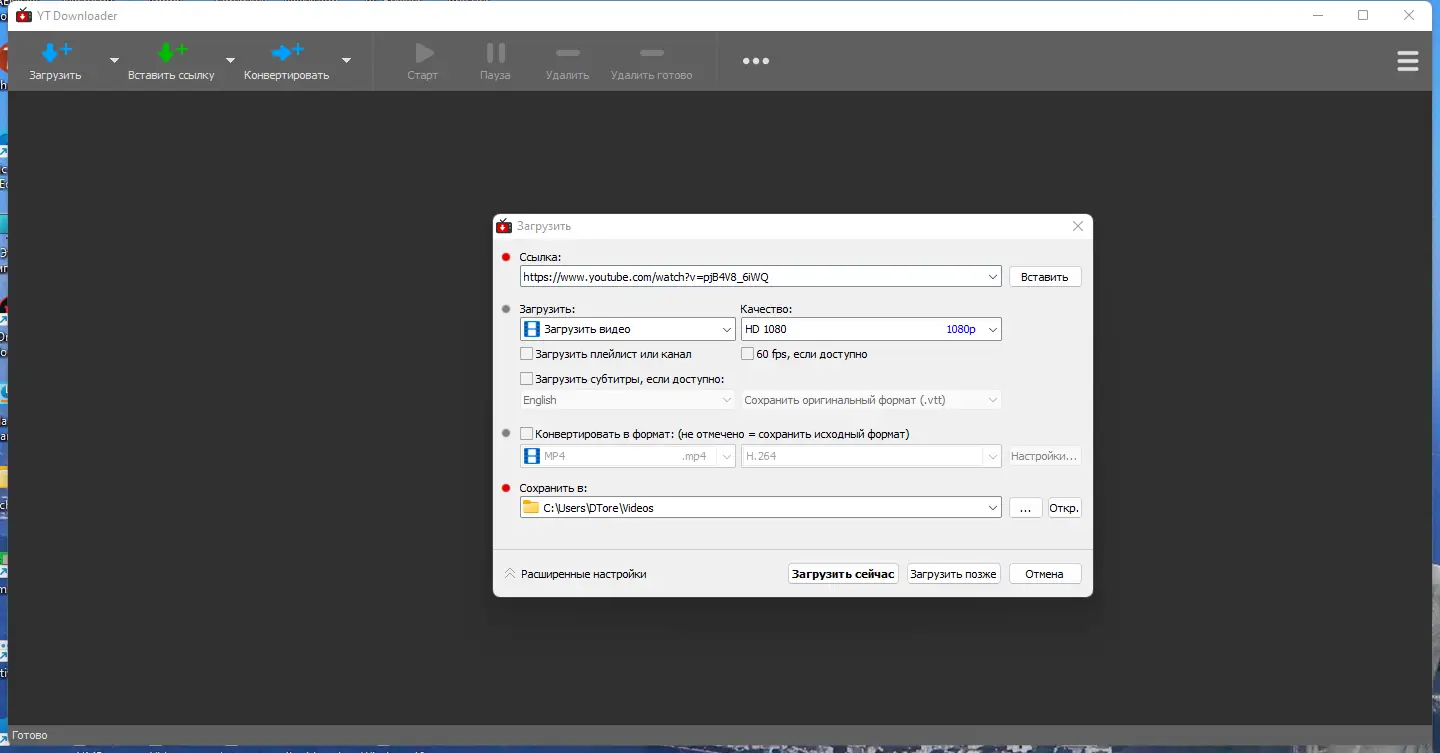Click the Удалить toolbar icon
Viewport: 1440px width, 753px height.
point(567,60)
